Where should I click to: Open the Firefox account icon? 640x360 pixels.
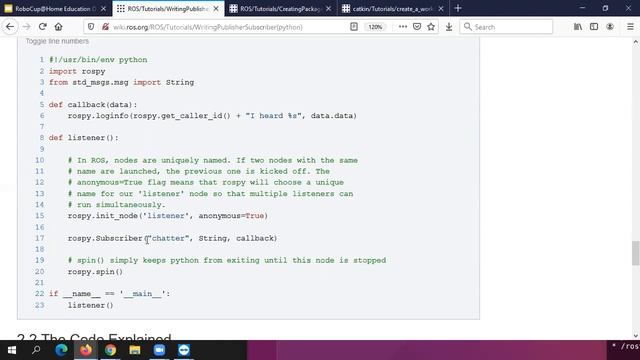coord(610,27)
